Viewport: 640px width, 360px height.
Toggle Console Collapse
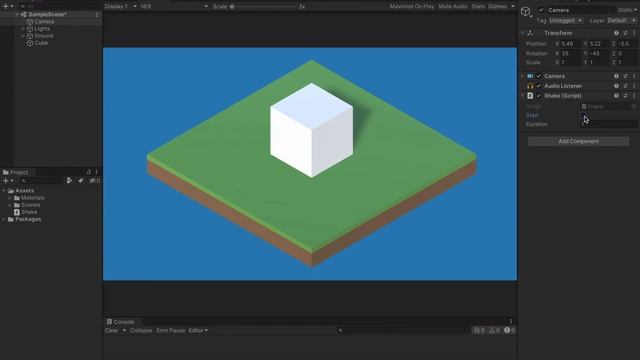141,331
